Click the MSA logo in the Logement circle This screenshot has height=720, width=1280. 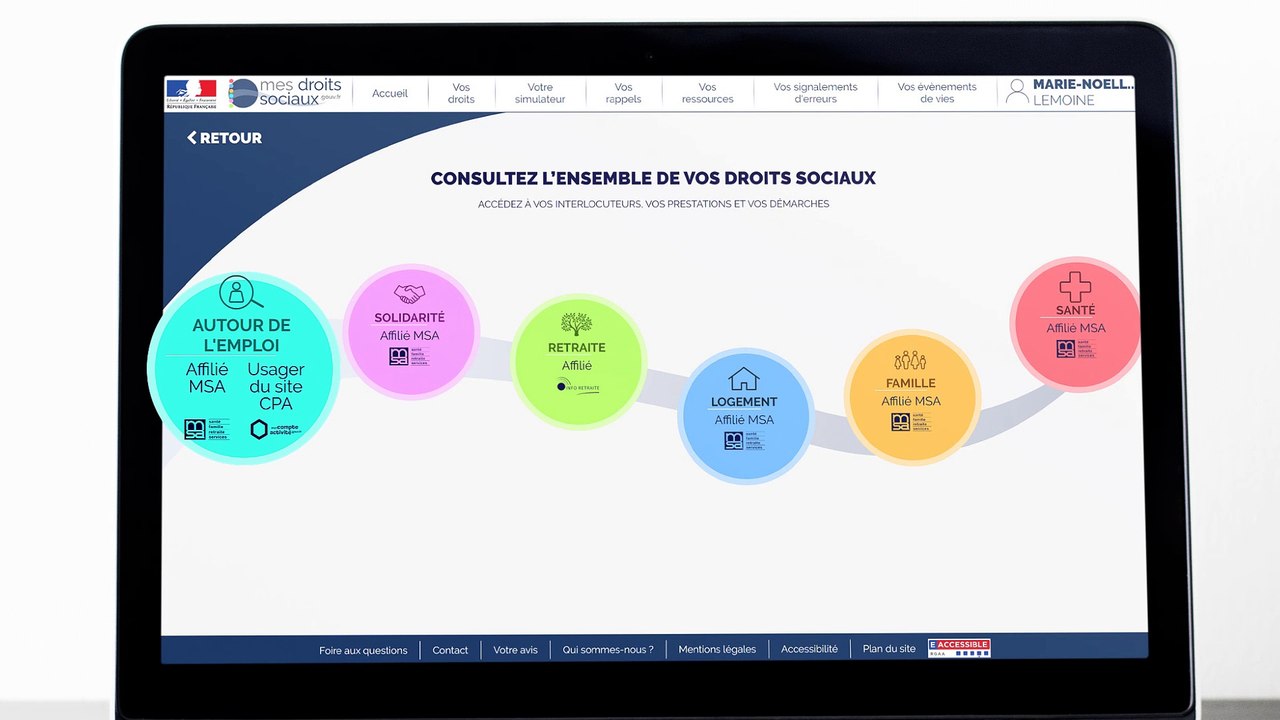pos(744,441)
